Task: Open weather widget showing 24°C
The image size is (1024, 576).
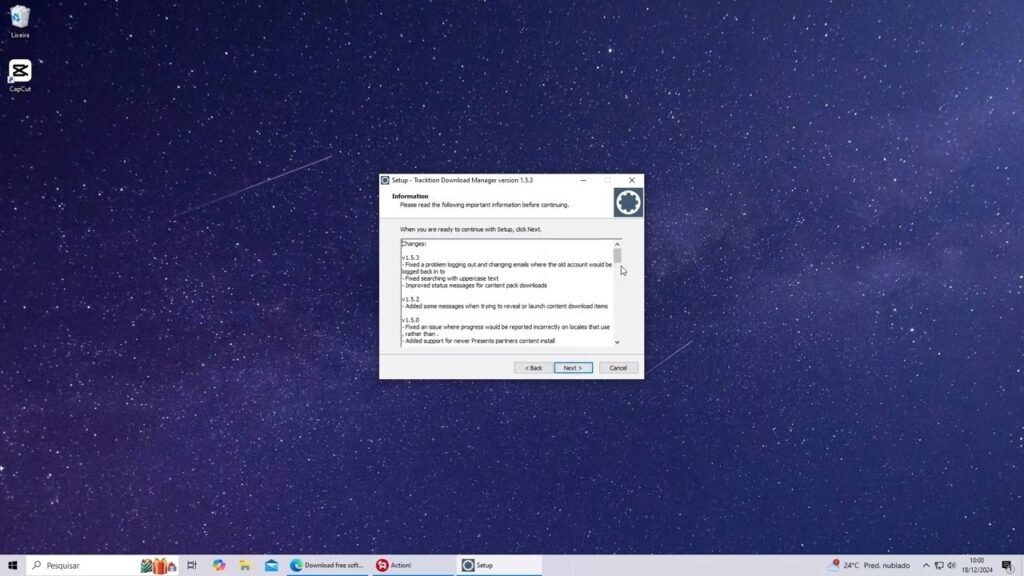Action: coord(869,566)
